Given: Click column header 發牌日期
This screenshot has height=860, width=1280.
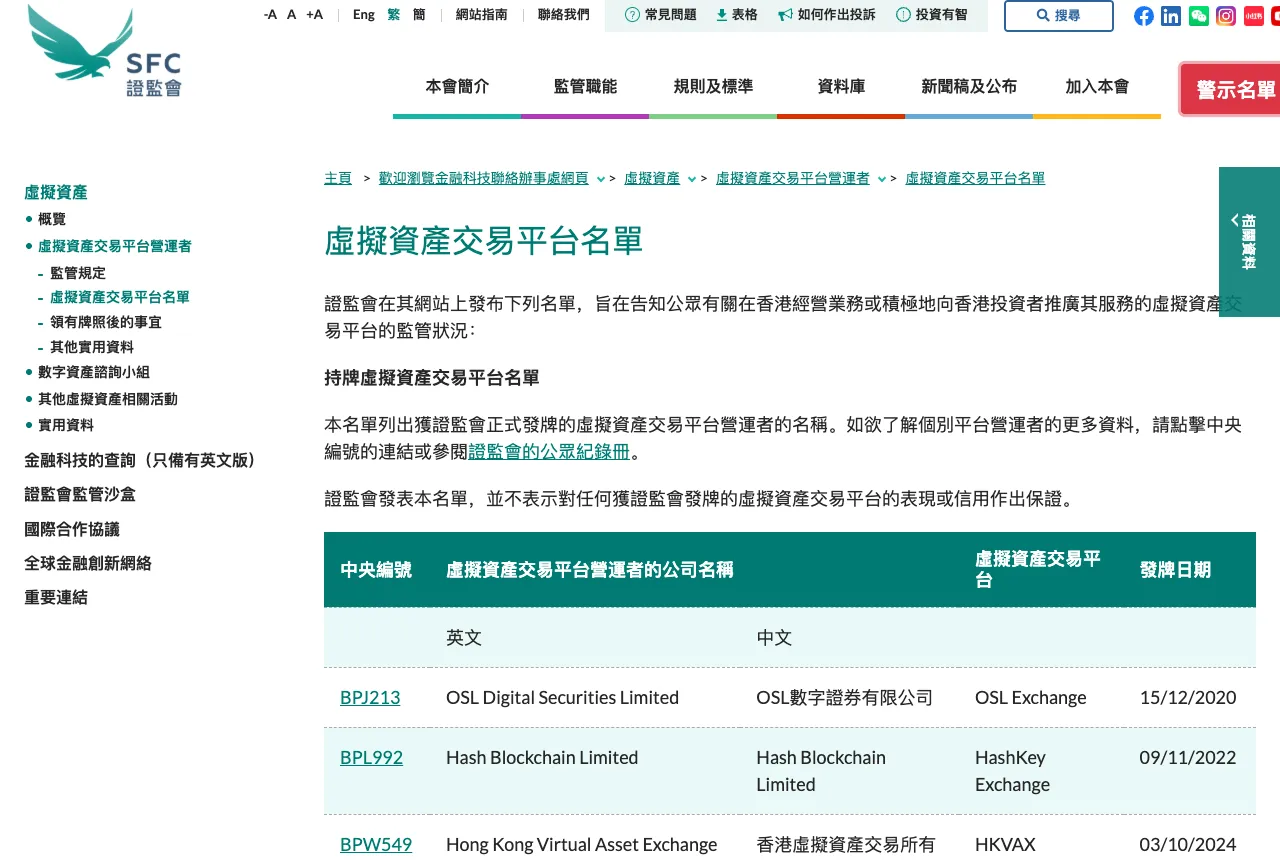Looking at the screenshot, I should pyautogui.click(x=1175, y=570).
